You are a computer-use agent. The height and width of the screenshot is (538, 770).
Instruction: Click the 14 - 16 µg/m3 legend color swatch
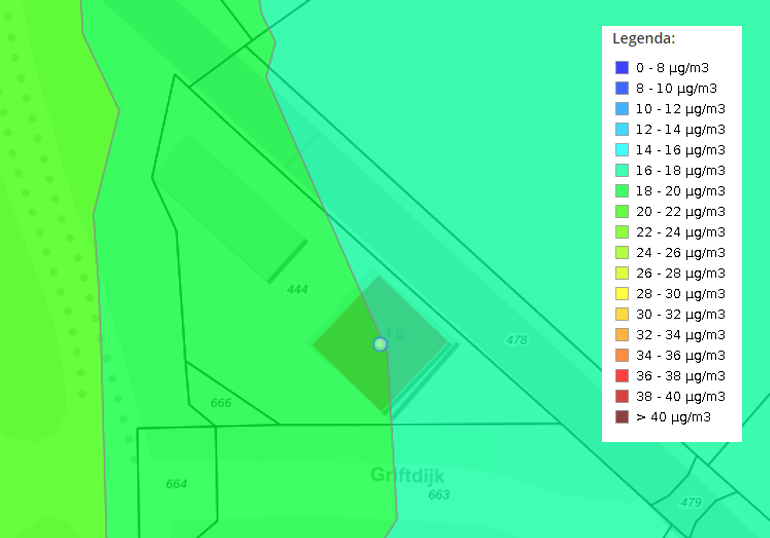point(622,150)
